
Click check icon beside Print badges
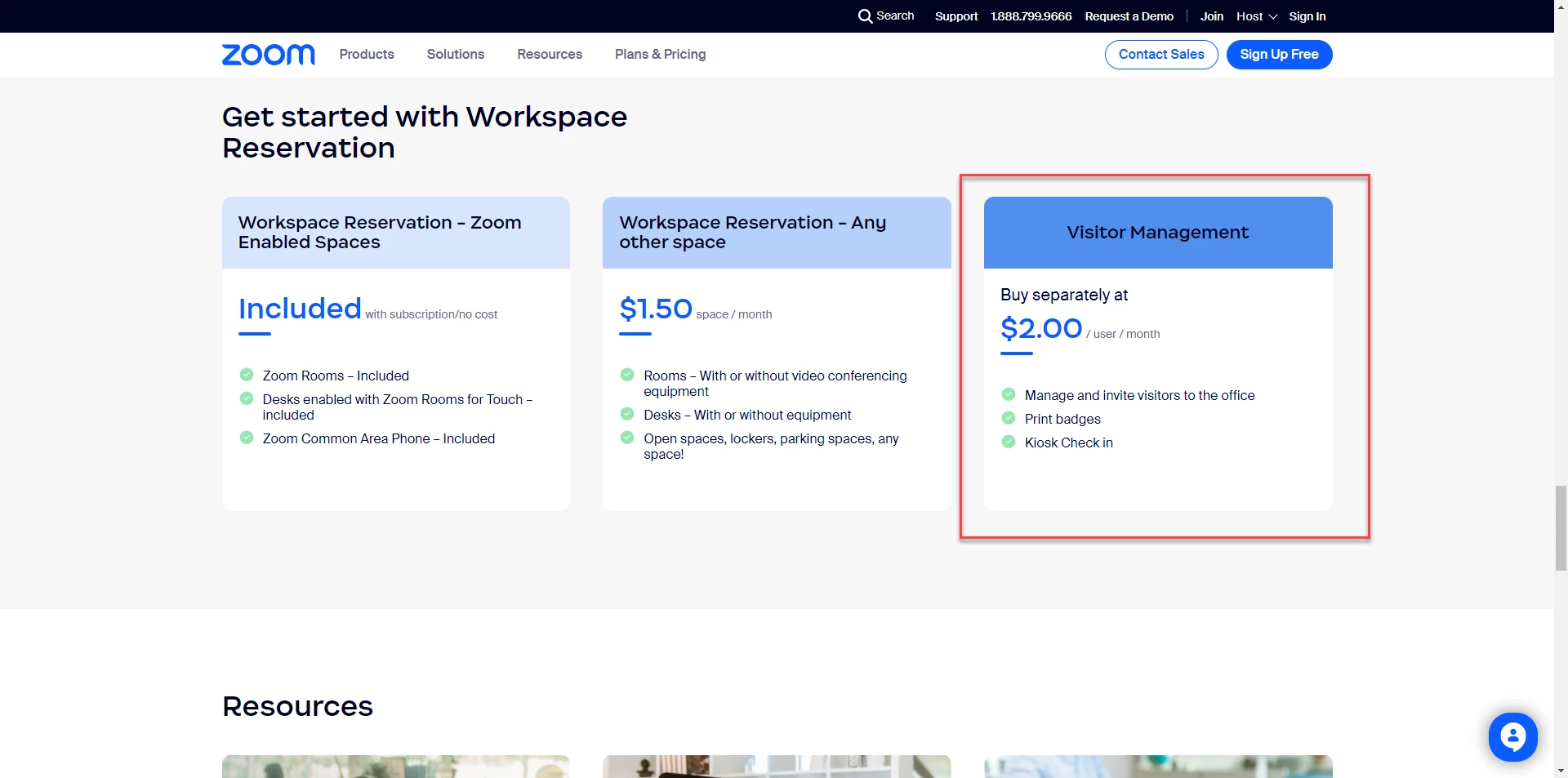click(x=1009, y=418)
